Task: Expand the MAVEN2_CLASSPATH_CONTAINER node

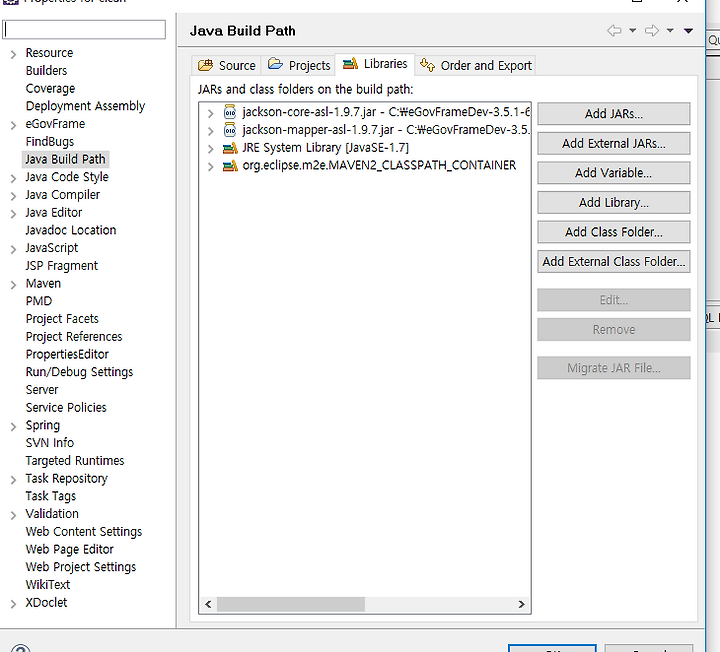Action: point(210,166)
